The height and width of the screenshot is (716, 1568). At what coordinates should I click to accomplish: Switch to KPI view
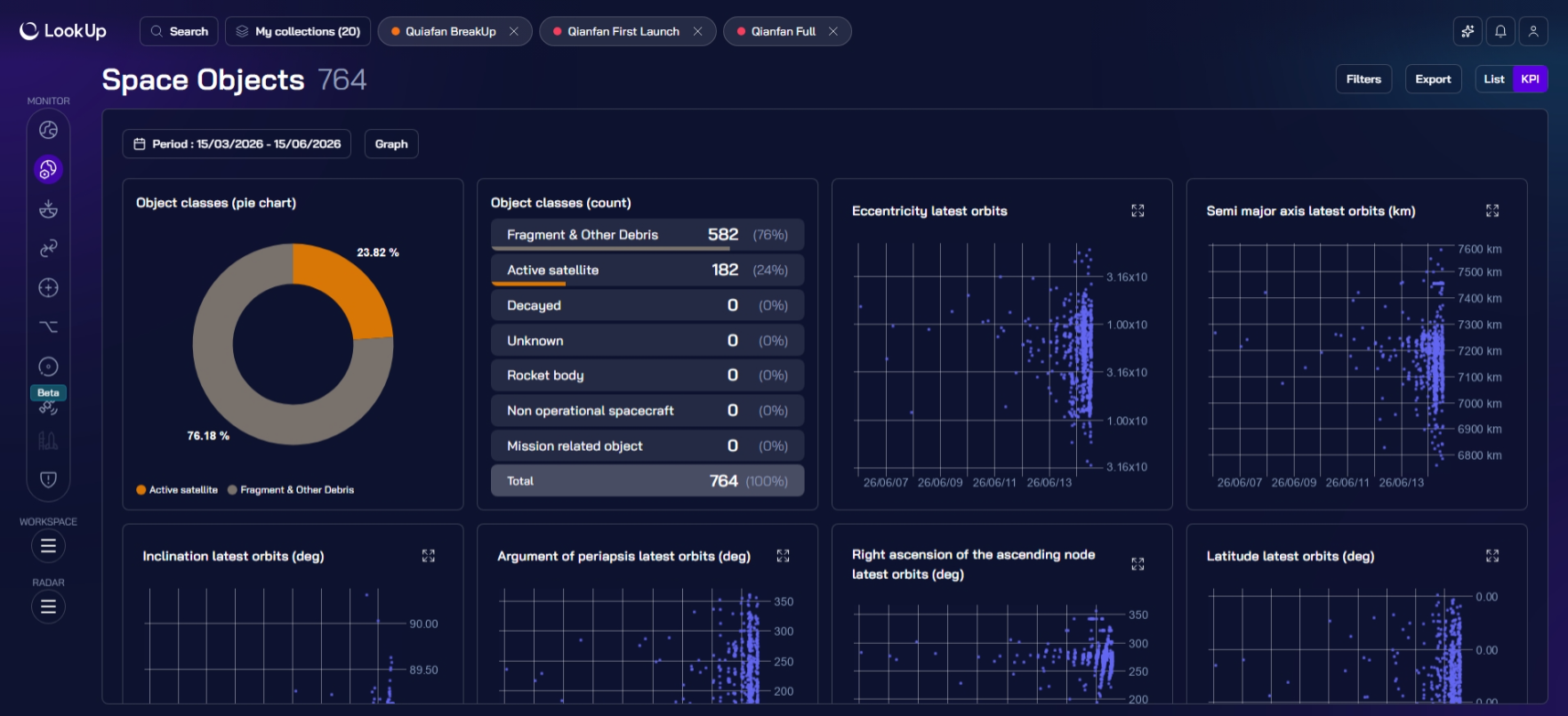1530,79
